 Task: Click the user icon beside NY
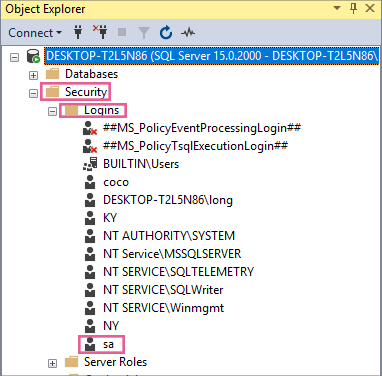90,326
